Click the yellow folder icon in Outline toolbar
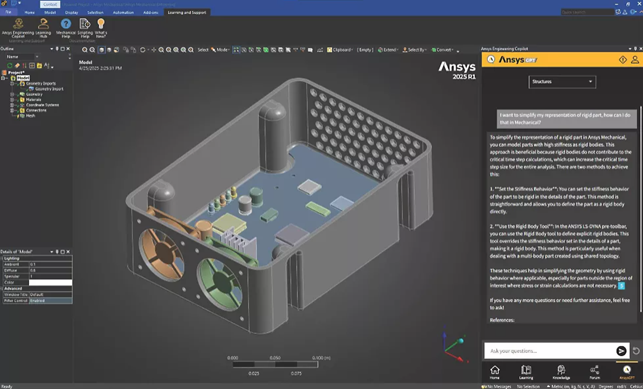 [x=39, y=66]
